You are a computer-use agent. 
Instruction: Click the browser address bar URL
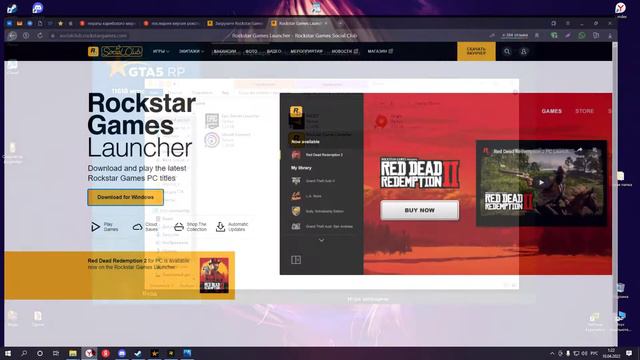pos(93,36)
